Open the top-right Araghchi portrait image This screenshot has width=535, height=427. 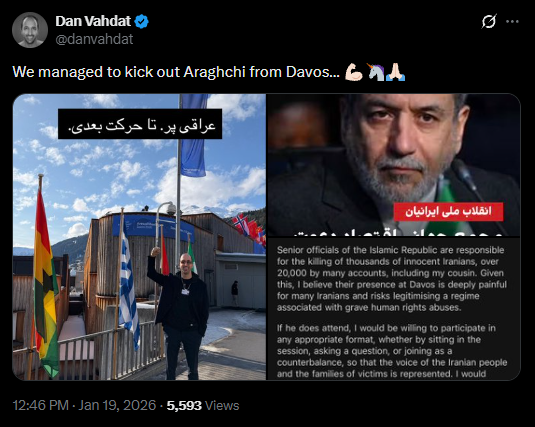click(x=393, y=165)
